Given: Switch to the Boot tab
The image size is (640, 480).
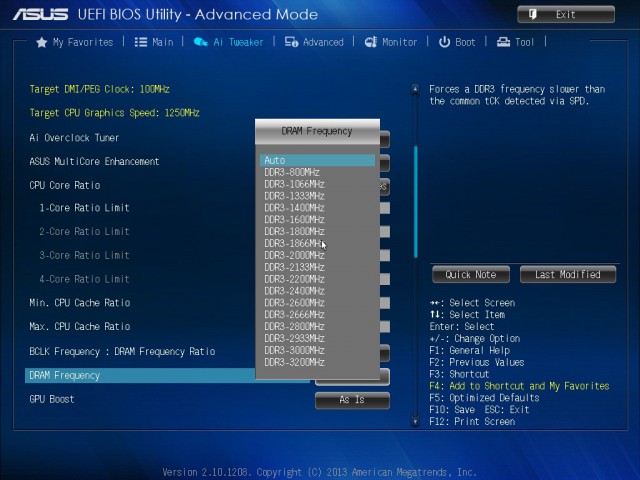Looking at the screenshot, I should 457,42.
